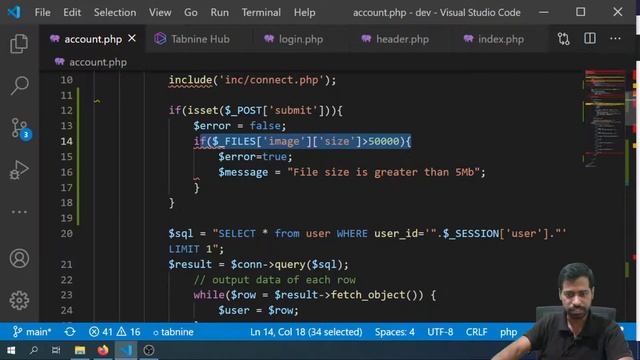
Task: Open the View menu
Action: point(160,13)
